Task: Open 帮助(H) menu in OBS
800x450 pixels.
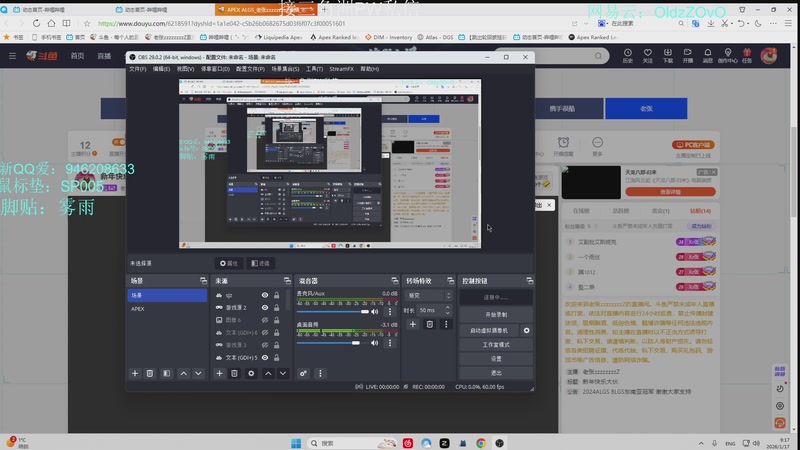Action: coord(369,69)
